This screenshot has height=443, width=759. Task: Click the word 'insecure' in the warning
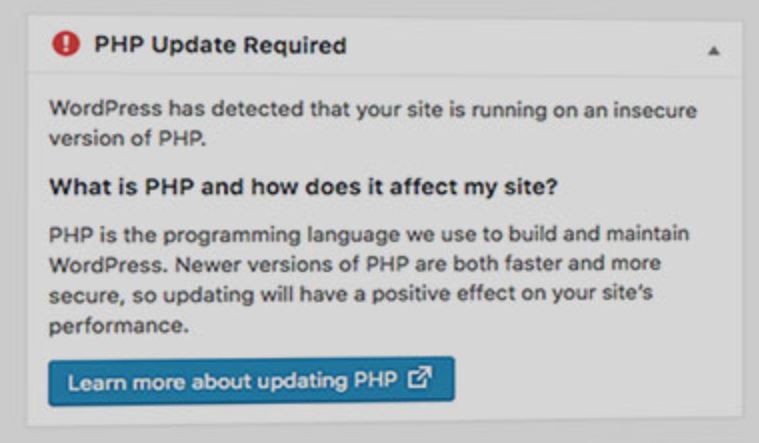coord(655,110)
